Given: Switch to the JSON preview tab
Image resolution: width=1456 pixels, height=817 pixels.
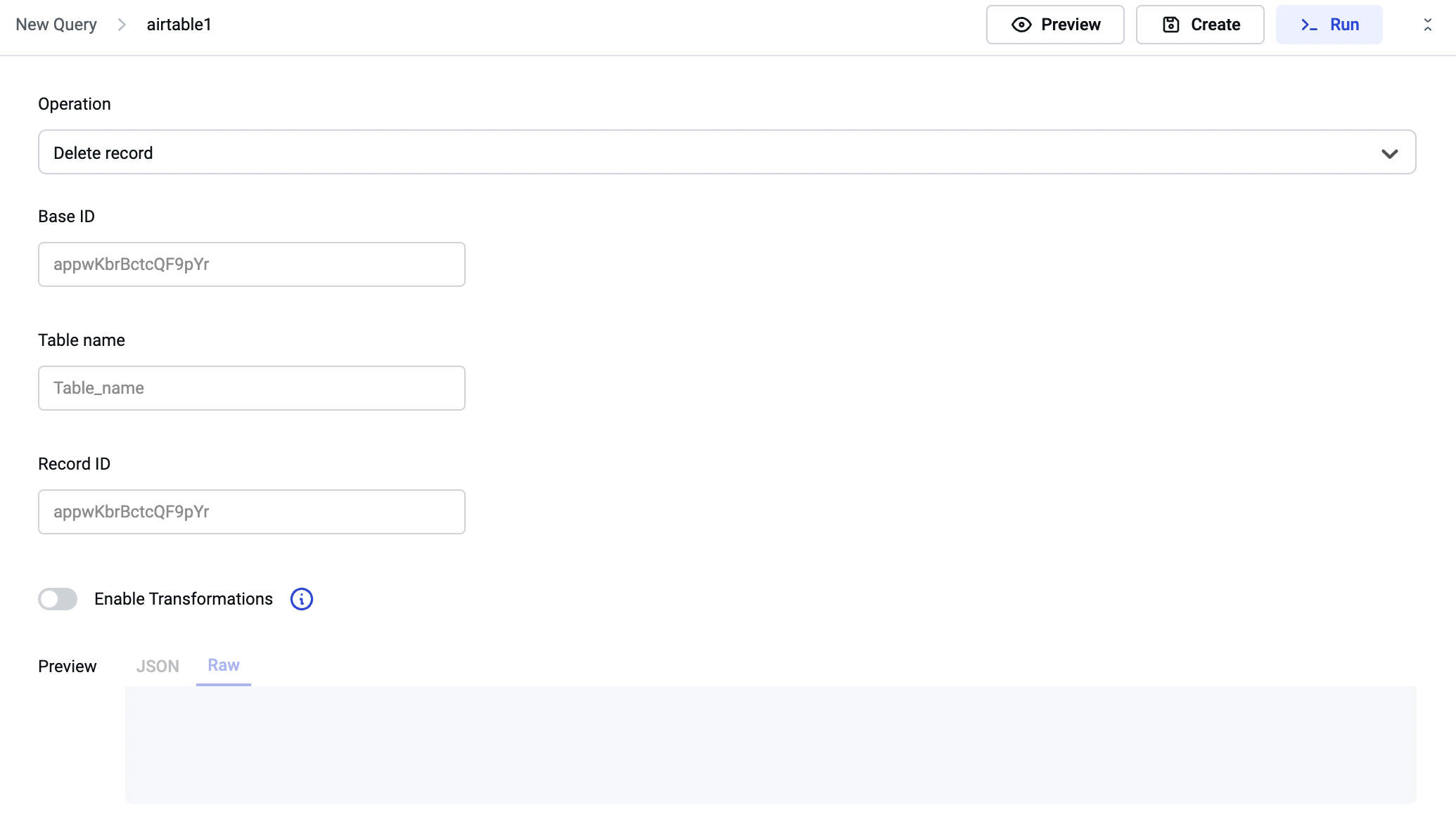Looking at the screenshot, I should 158,666.
